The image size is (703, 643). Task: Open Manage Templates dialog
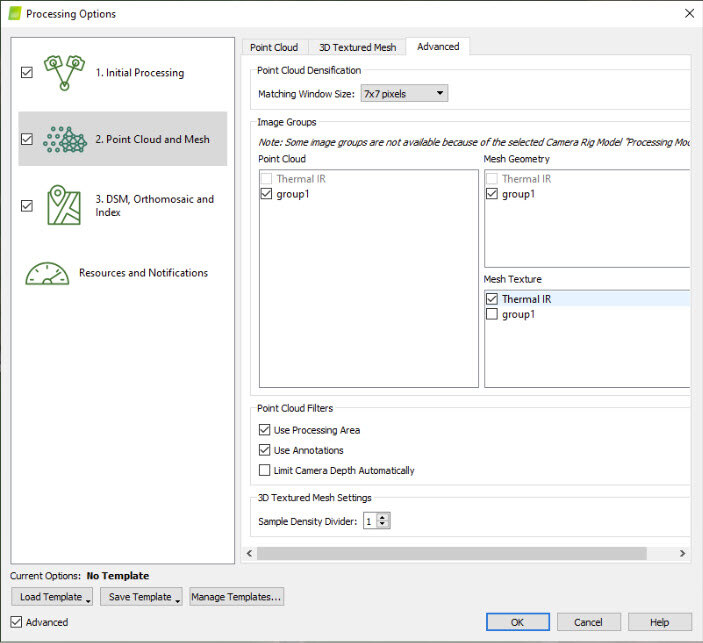237,597
